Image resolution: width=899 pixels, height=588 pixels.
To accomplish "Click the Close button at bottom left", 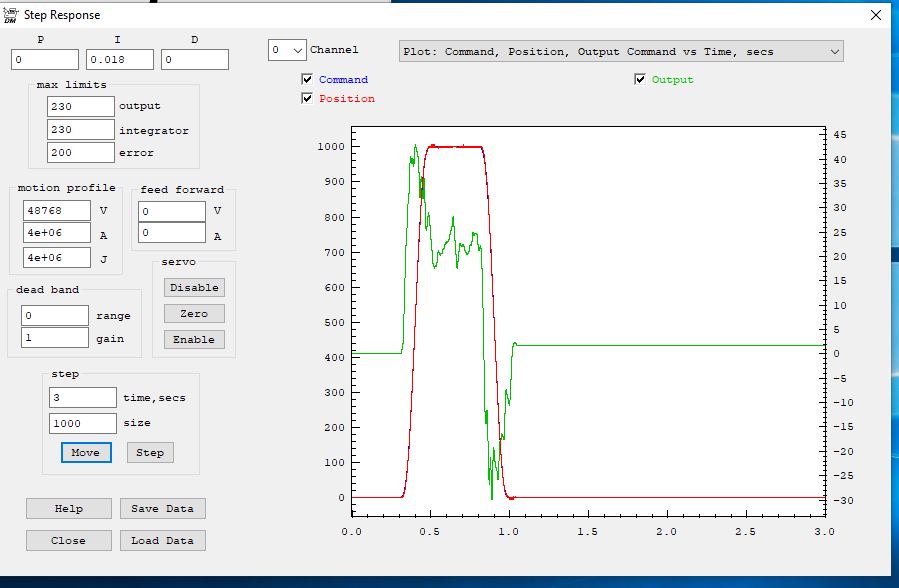I will pyautogui.click(x=69, y=540).
